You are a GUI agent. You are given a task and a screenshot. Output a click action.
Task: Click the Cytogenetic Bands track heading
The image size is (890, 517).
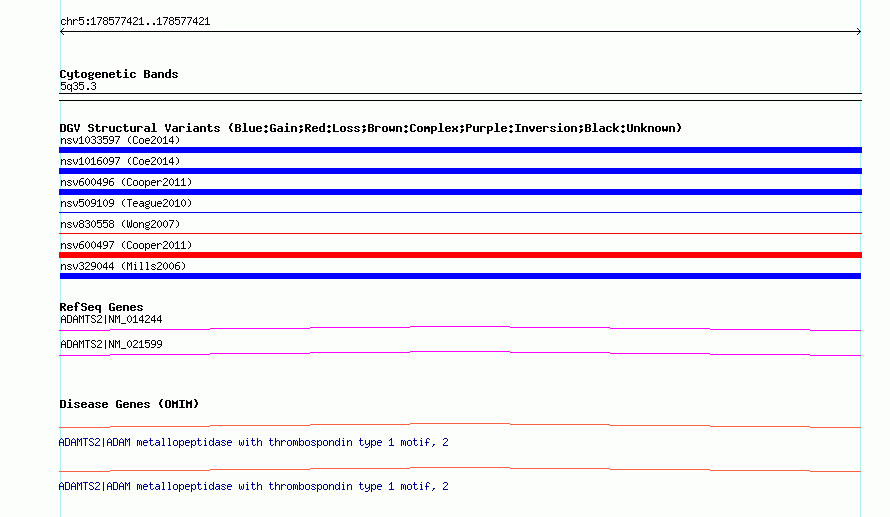119,74
